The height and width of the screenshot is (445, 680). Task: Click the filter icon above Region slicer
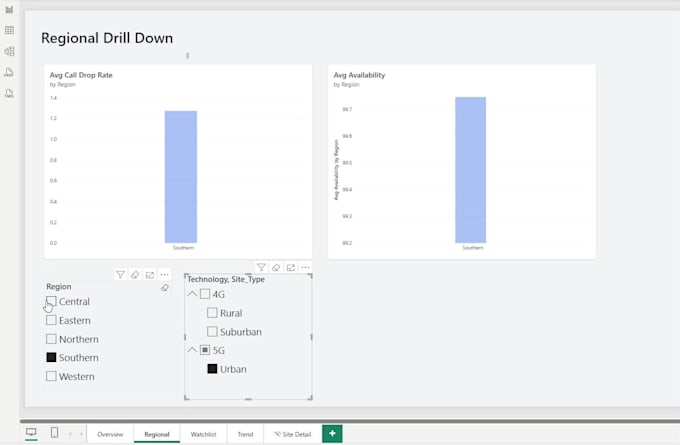[x=120, y=275]
